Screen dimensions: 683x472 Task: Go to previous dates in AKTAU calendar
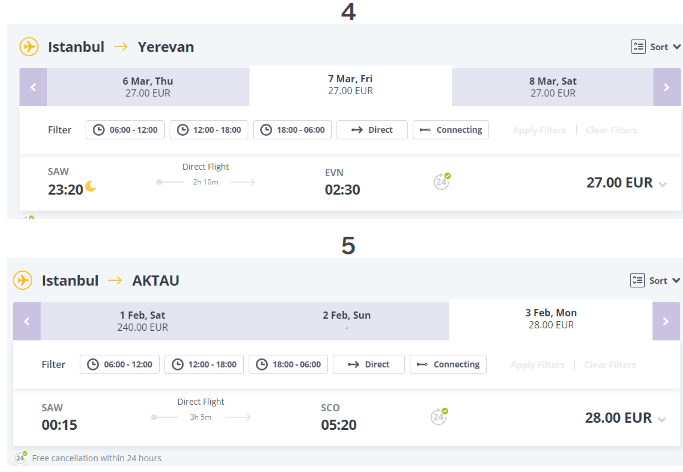[27, 321]
